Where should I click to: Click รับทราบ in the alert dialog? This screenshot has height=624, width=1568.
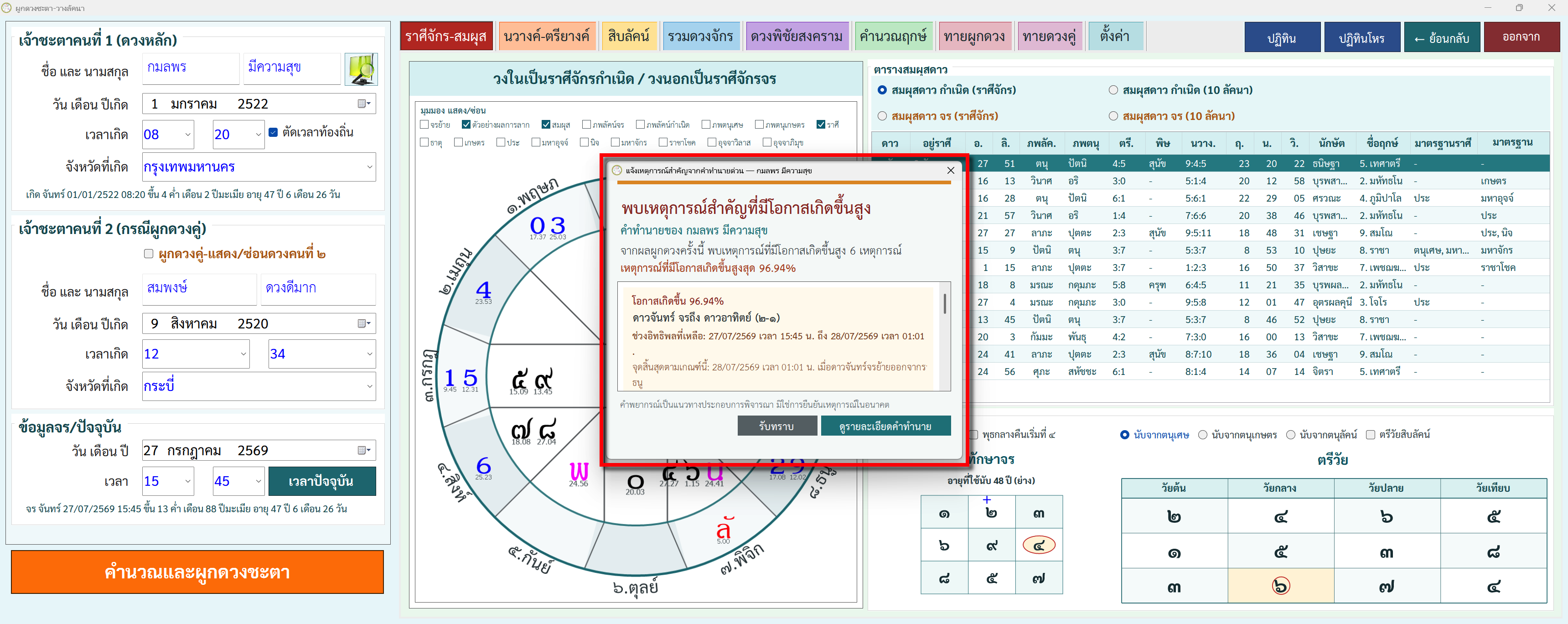776,426
